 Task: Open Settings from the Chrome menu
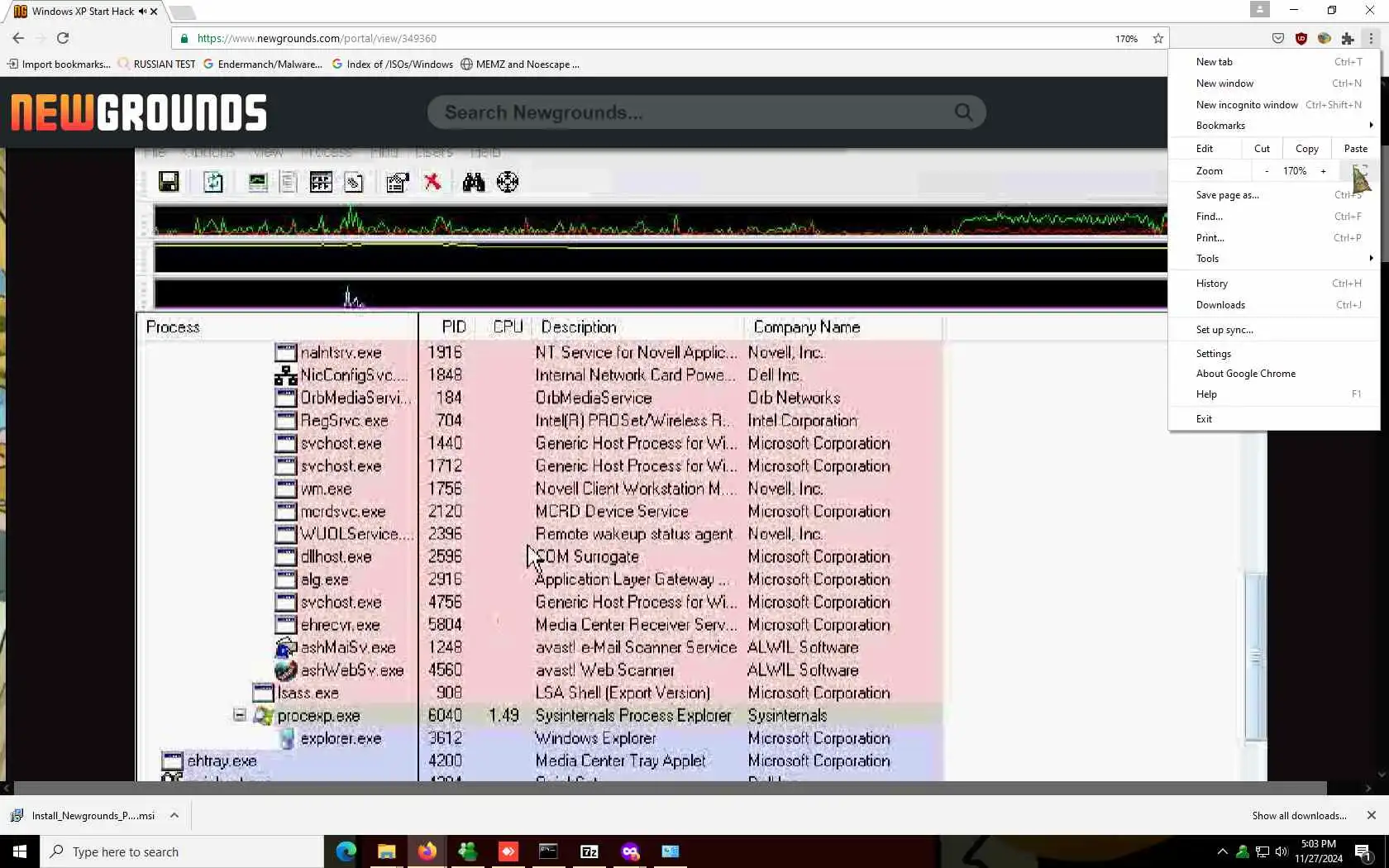coord(1274,354)
